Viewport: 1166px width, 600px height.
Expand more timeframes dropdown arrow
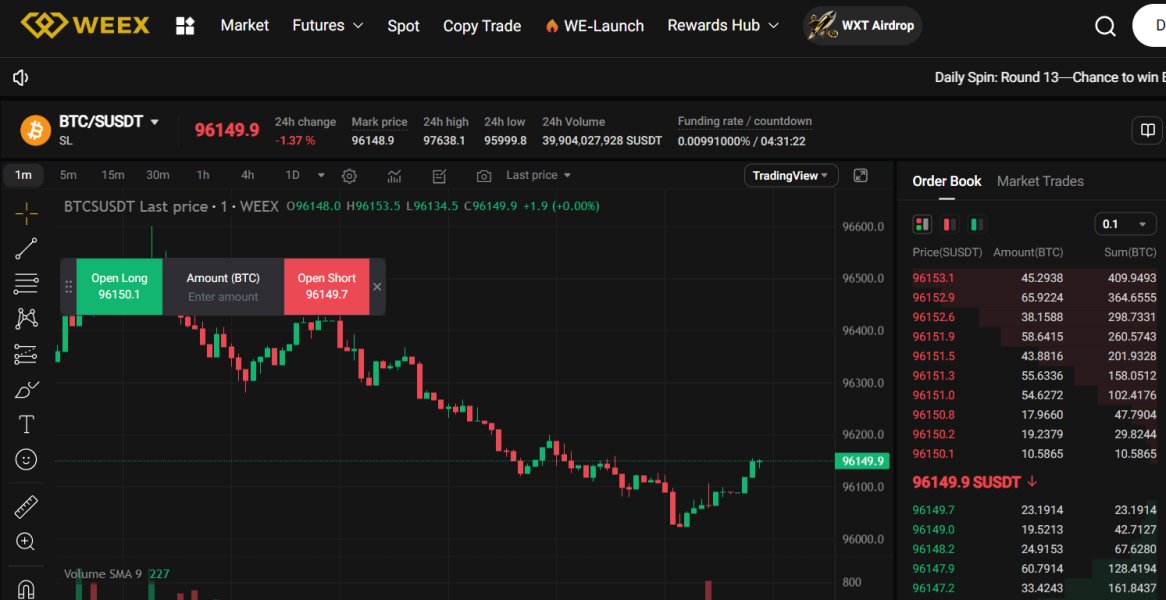point(321,175)
